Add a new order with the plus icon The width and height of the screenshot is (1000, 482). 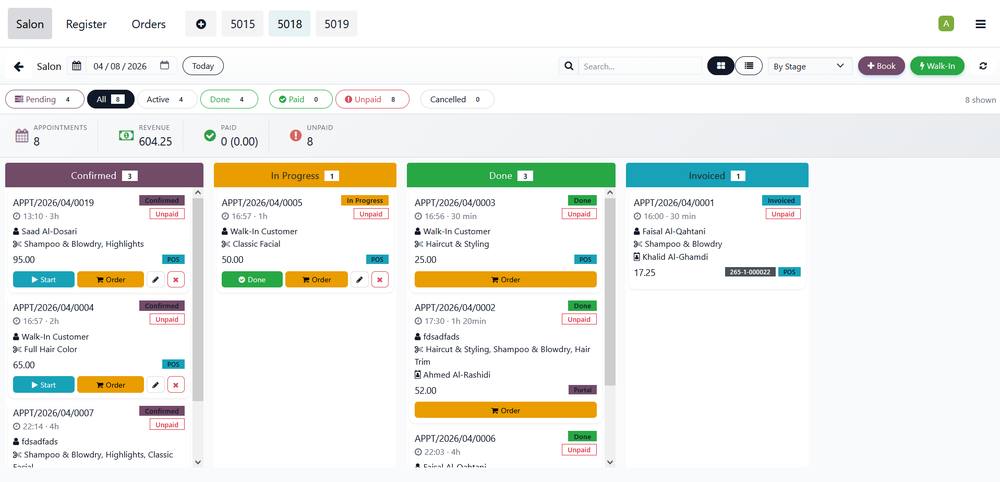tap(201, 24)
